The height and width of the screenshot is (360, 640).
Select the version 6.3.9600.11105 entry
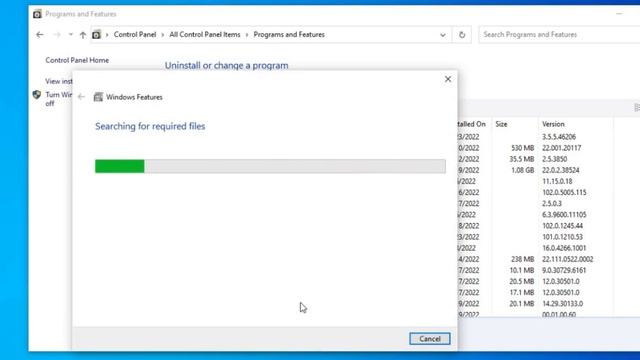coord(564,215)
